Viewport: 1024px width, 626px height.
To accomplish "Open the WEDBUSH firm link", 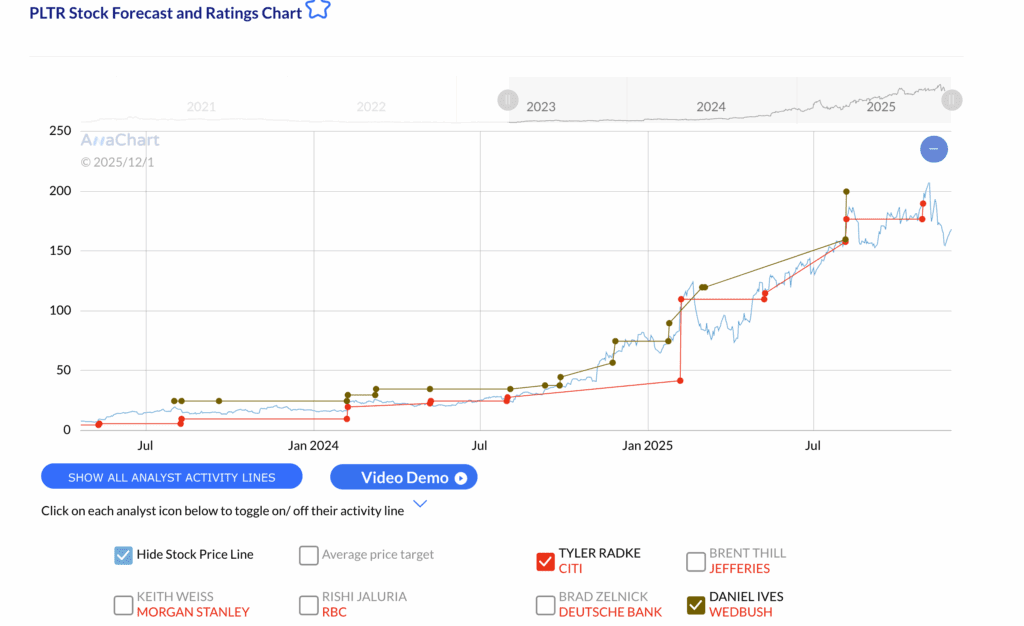I will click(739, 612).
